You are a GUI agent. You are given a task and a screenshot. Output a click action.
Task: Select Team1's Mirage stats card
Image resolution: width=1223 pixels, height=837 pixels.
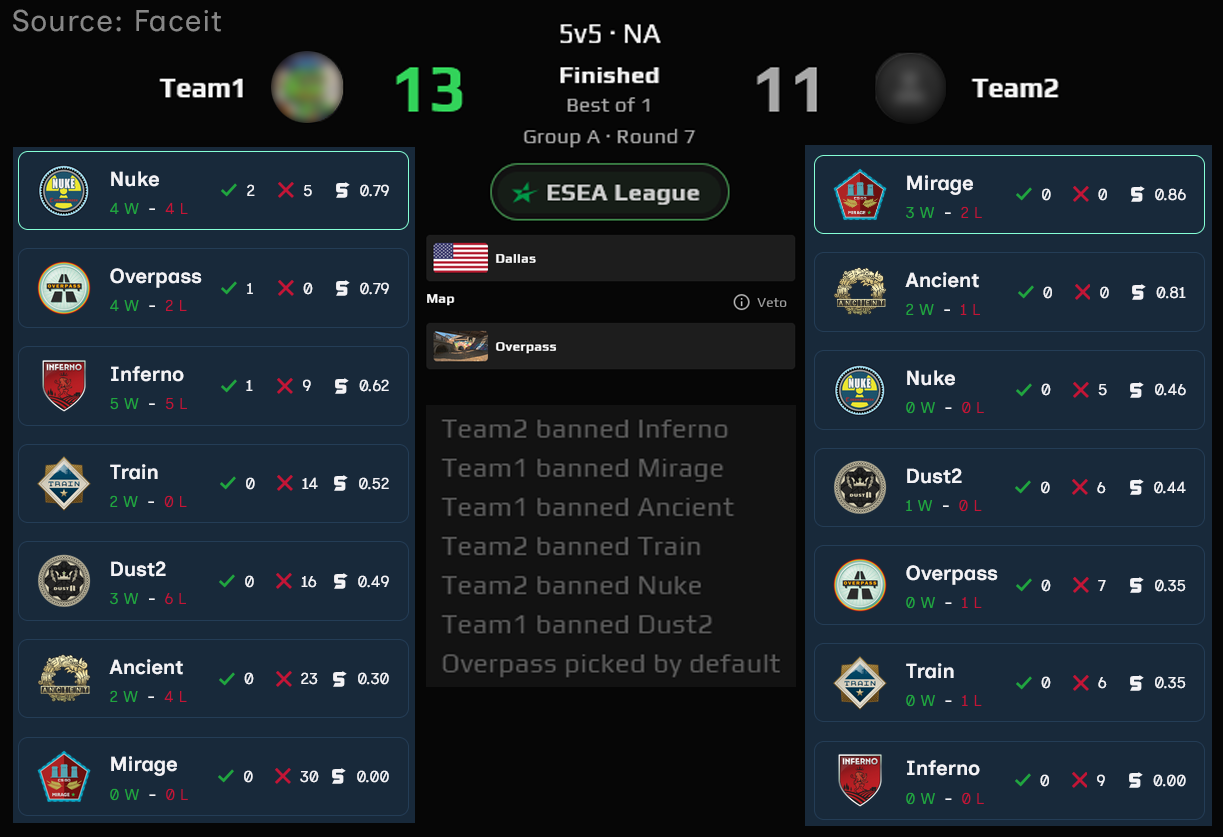[213, 776]
